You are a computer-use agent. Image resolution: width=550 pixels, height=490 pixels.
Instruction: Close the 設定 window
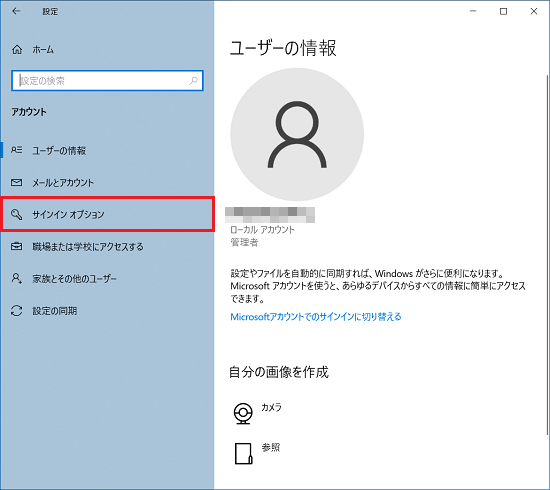click(534, 11)
